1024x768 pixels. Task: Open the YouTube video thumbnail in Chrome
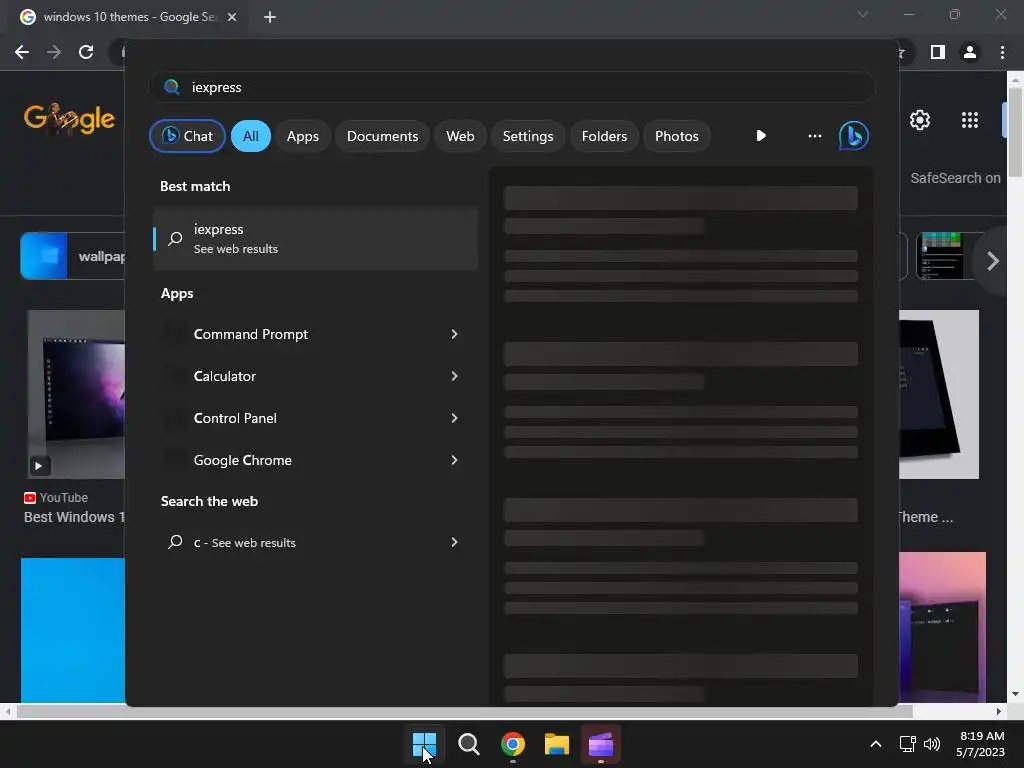76,394
